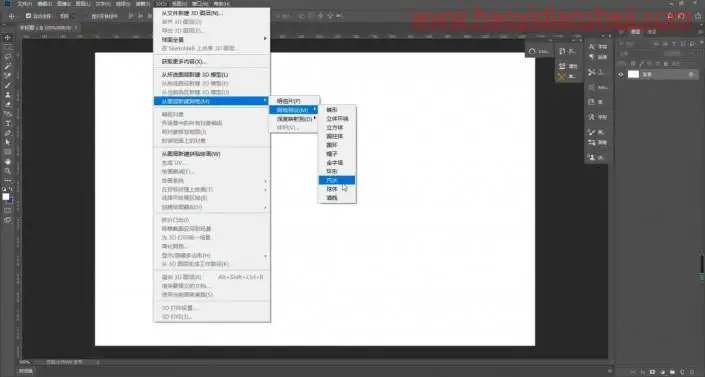Choose 从文件新建 3D 图层 menu item

211,13
